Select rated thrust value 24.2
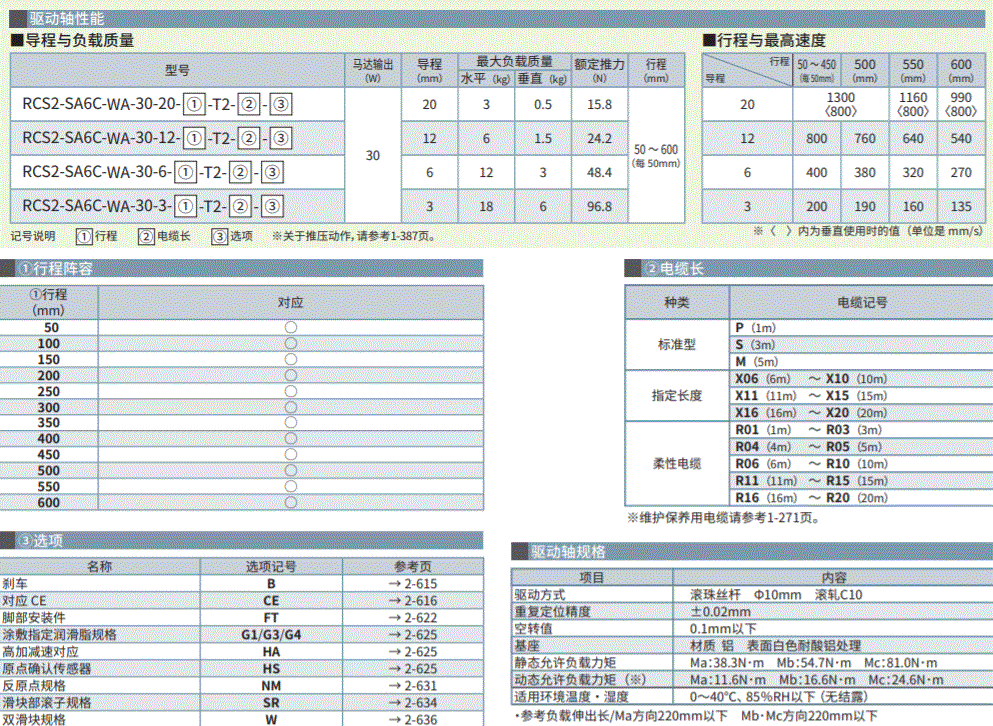993x726 pixels. pos(599,138)
